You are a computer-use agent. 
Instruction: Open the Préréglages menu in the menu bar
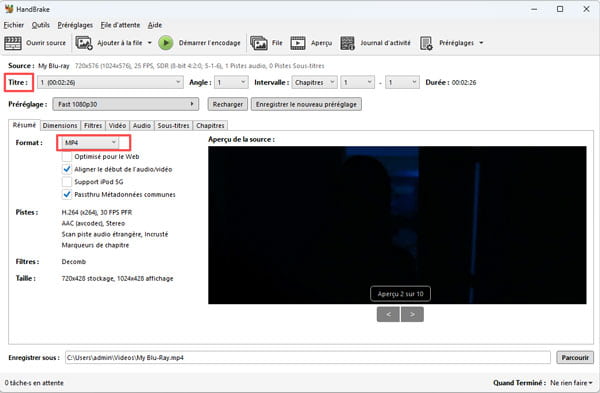pyautogui.click(x=75, y=25)
